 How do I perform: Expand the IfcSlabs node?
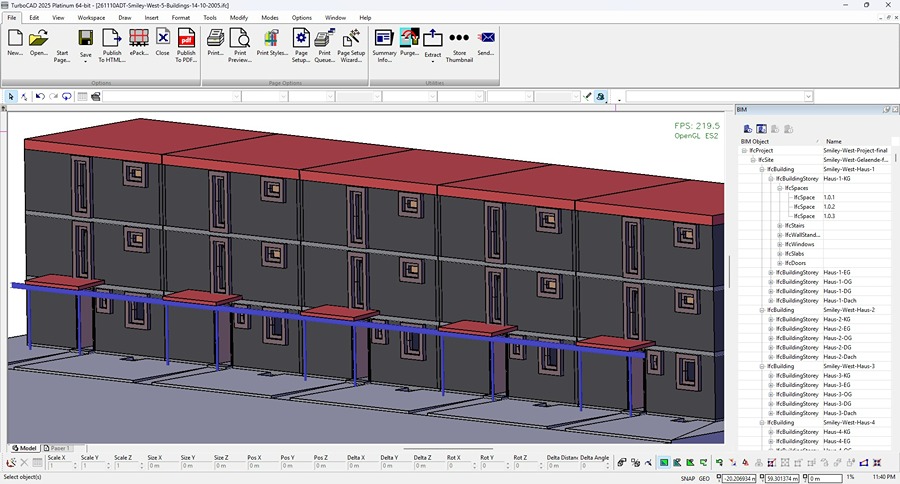(x=780, y=254)
